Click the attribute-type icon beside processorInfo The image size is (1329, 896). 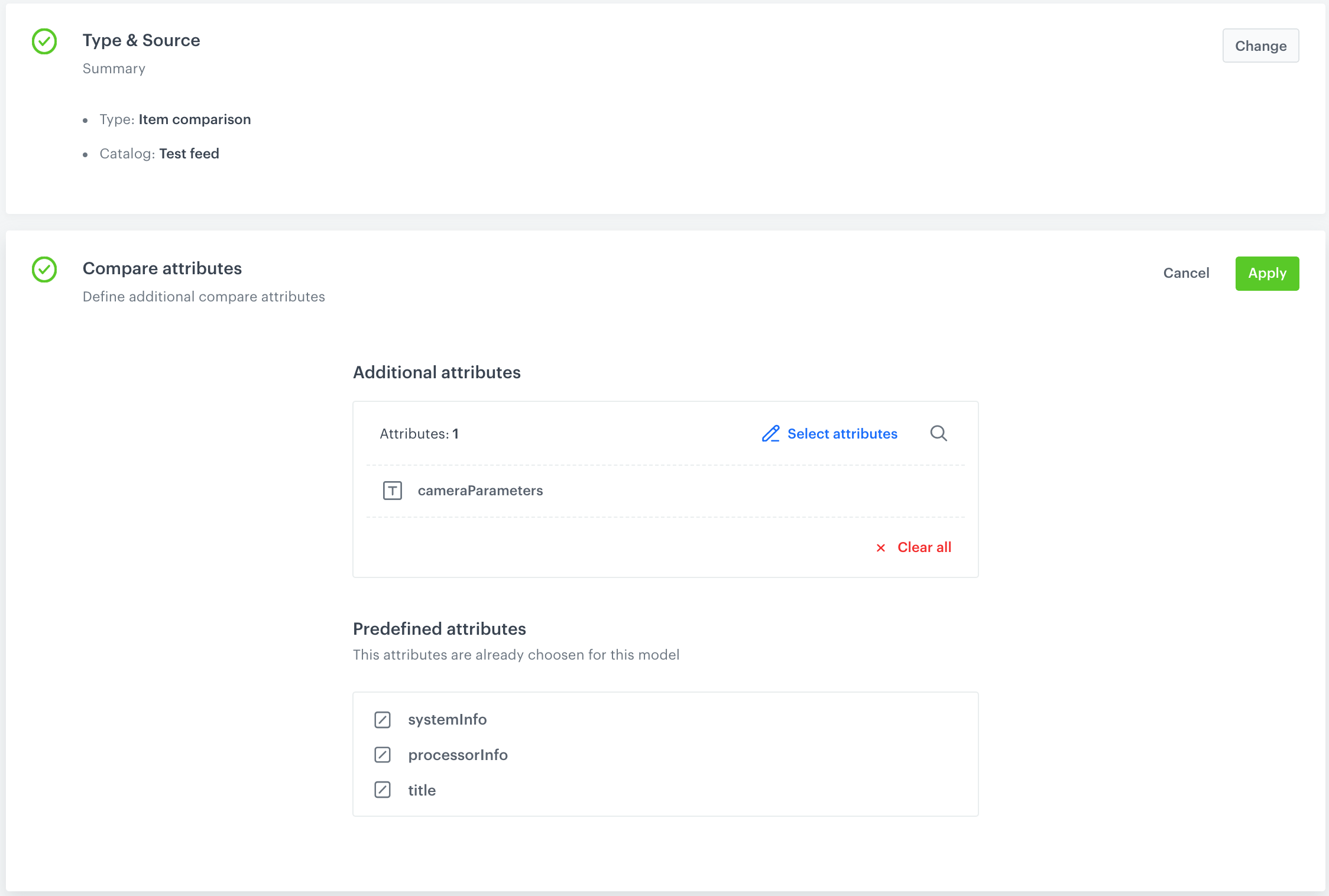click(383, 755)
